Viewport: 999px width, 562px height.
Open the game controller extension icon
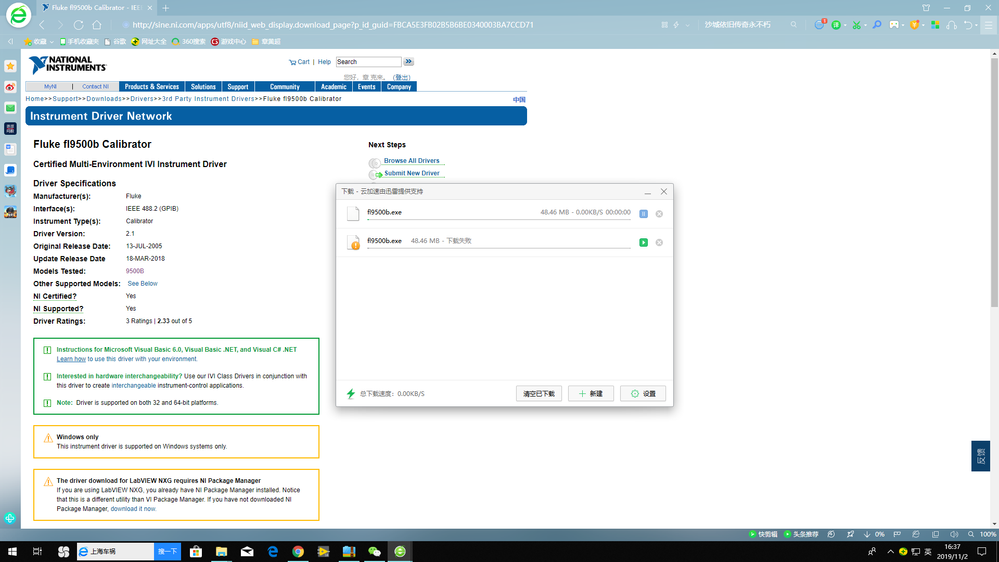click(x=895, y=25)
